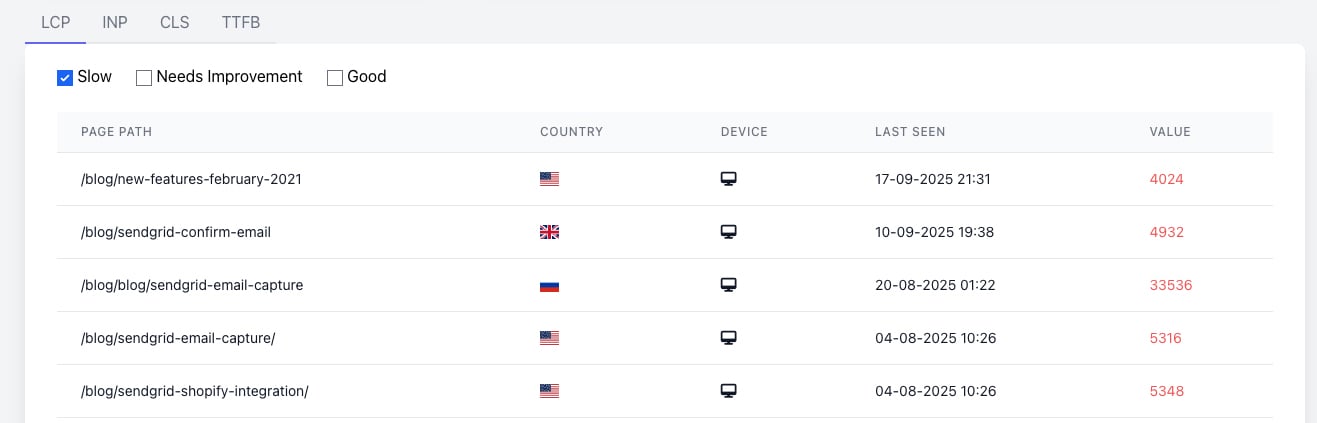Click the desktop device icon for new-features-february-2021

729,180
